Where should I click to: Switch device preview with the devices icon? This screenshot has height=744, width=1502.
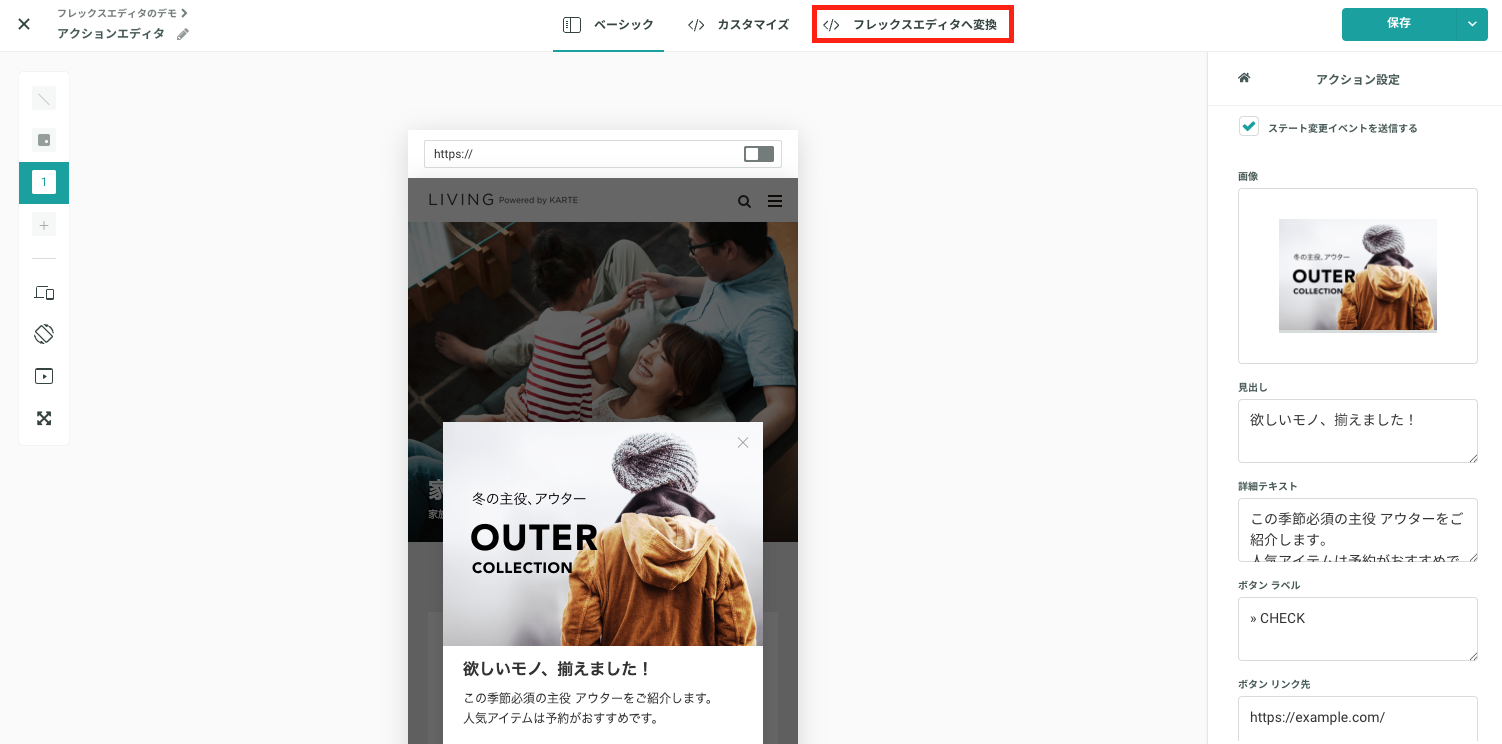(44, 293)
